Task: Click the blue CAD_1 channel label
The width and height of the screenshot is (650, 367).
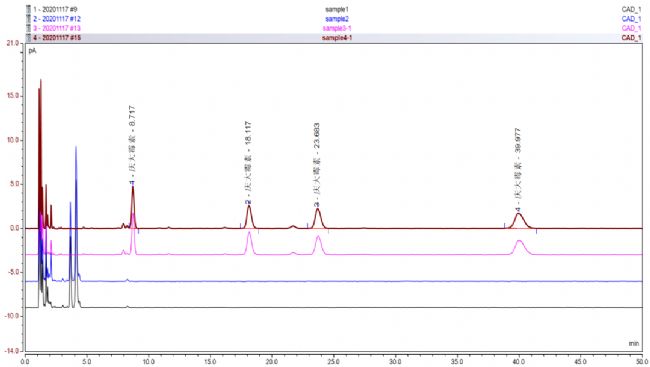Action: point(631,19)
